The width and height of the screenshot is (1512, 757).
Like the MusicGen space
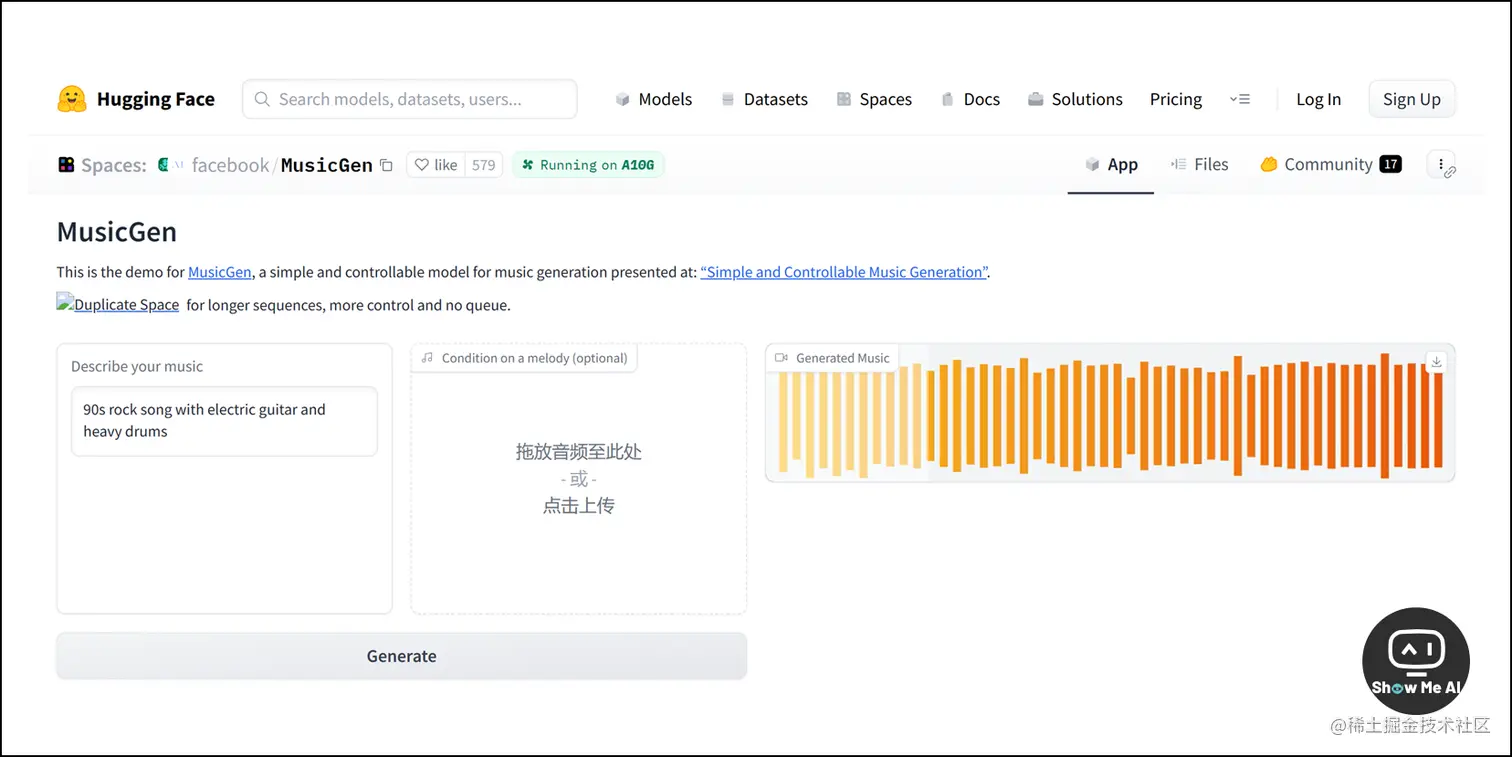point(436,165)
